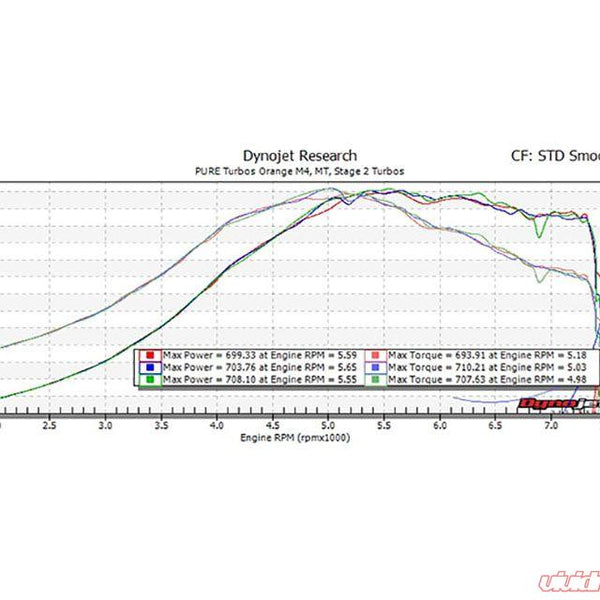Viewport: 600px width, 600px height.
Task: Click the 'CF: STD' correction factor label
Action: point(538,156)
